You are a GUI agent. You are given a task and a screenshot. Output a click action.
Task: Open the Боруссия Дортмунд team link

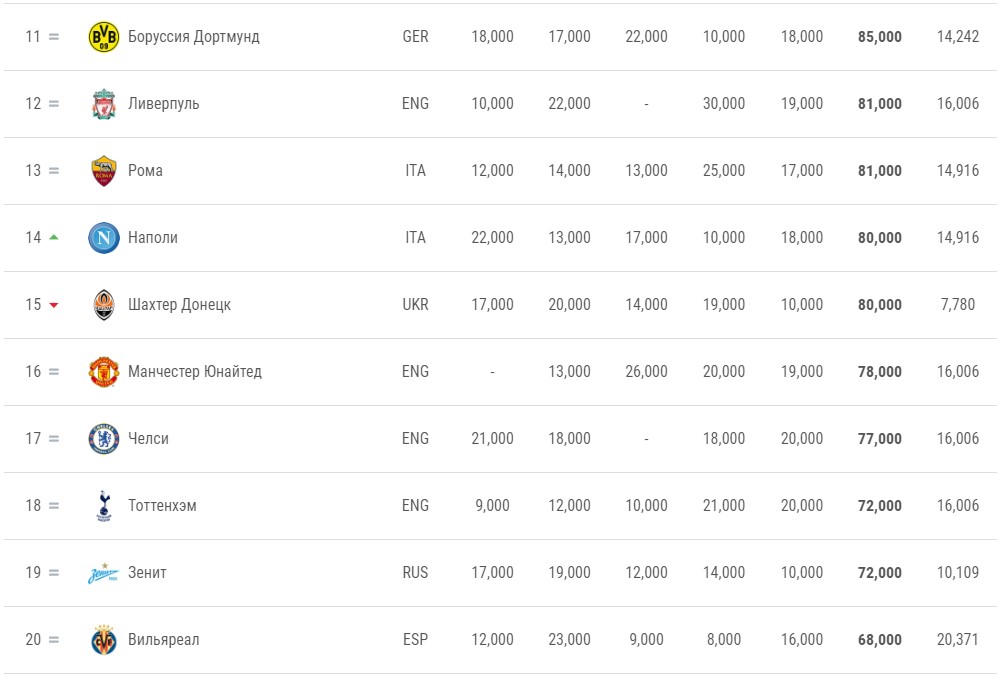tap(194, 36)
